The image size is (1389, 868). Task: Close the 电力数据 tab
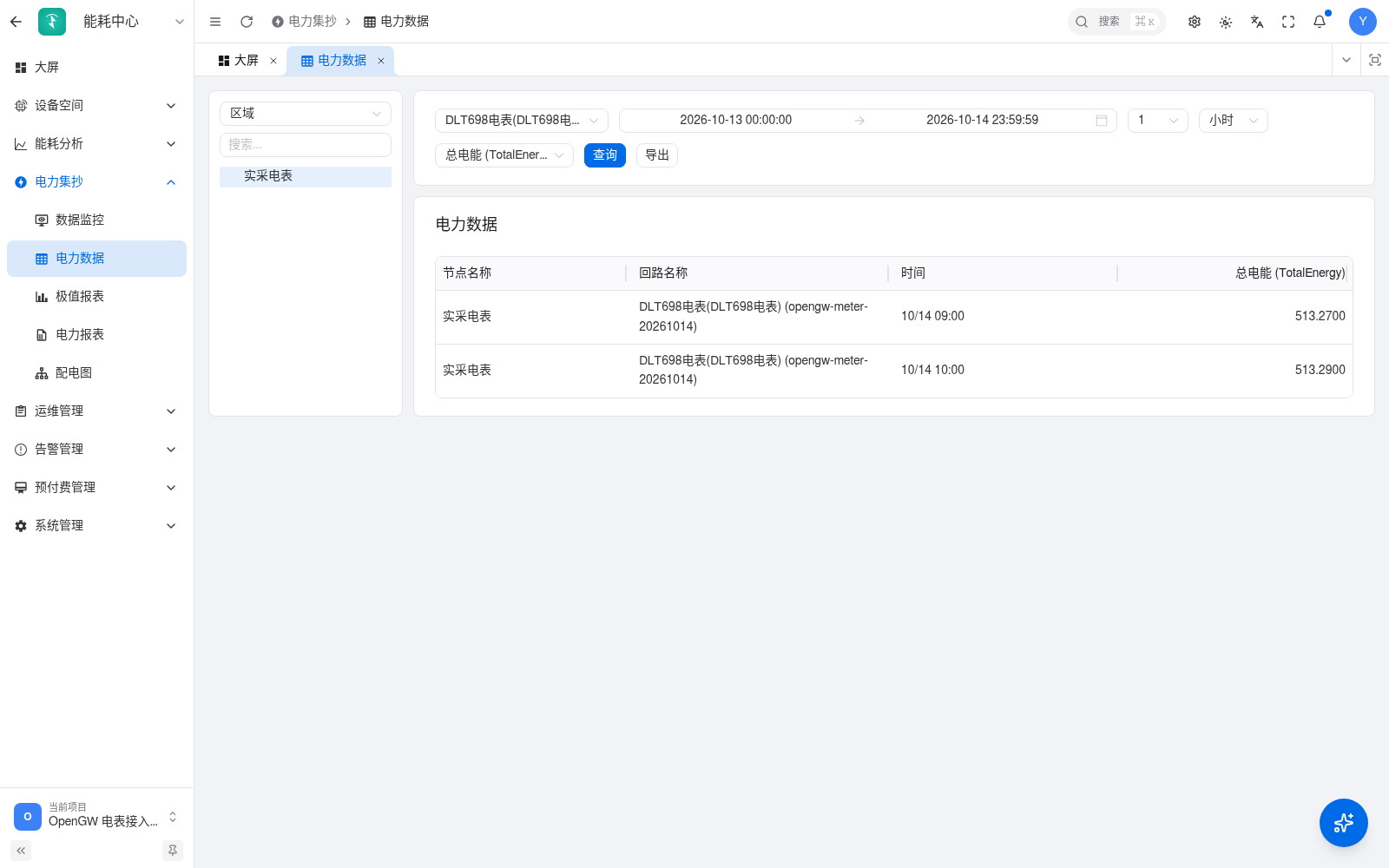click(381, 61)
